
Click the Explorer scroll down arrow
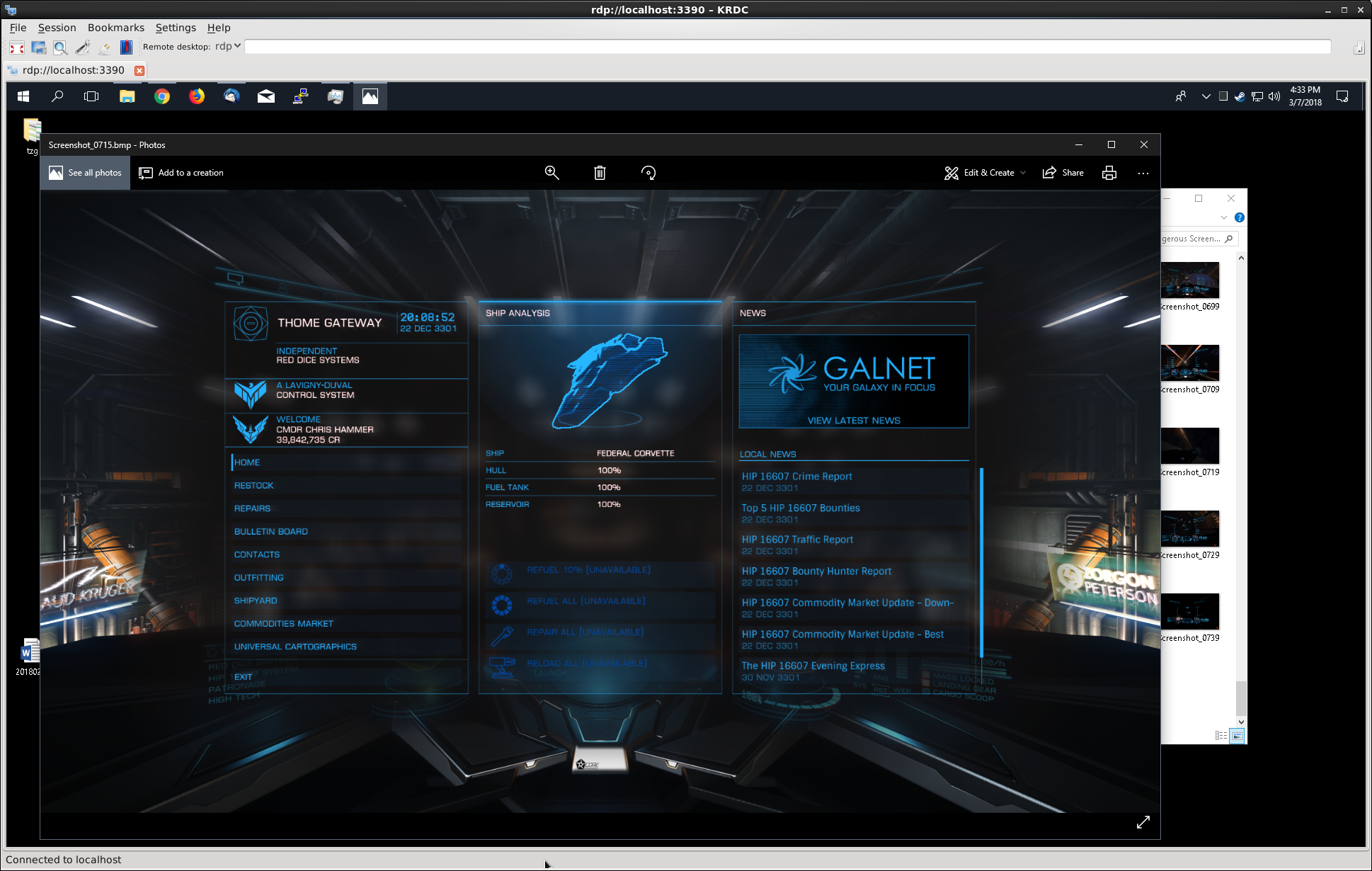tap(1241, 722)
